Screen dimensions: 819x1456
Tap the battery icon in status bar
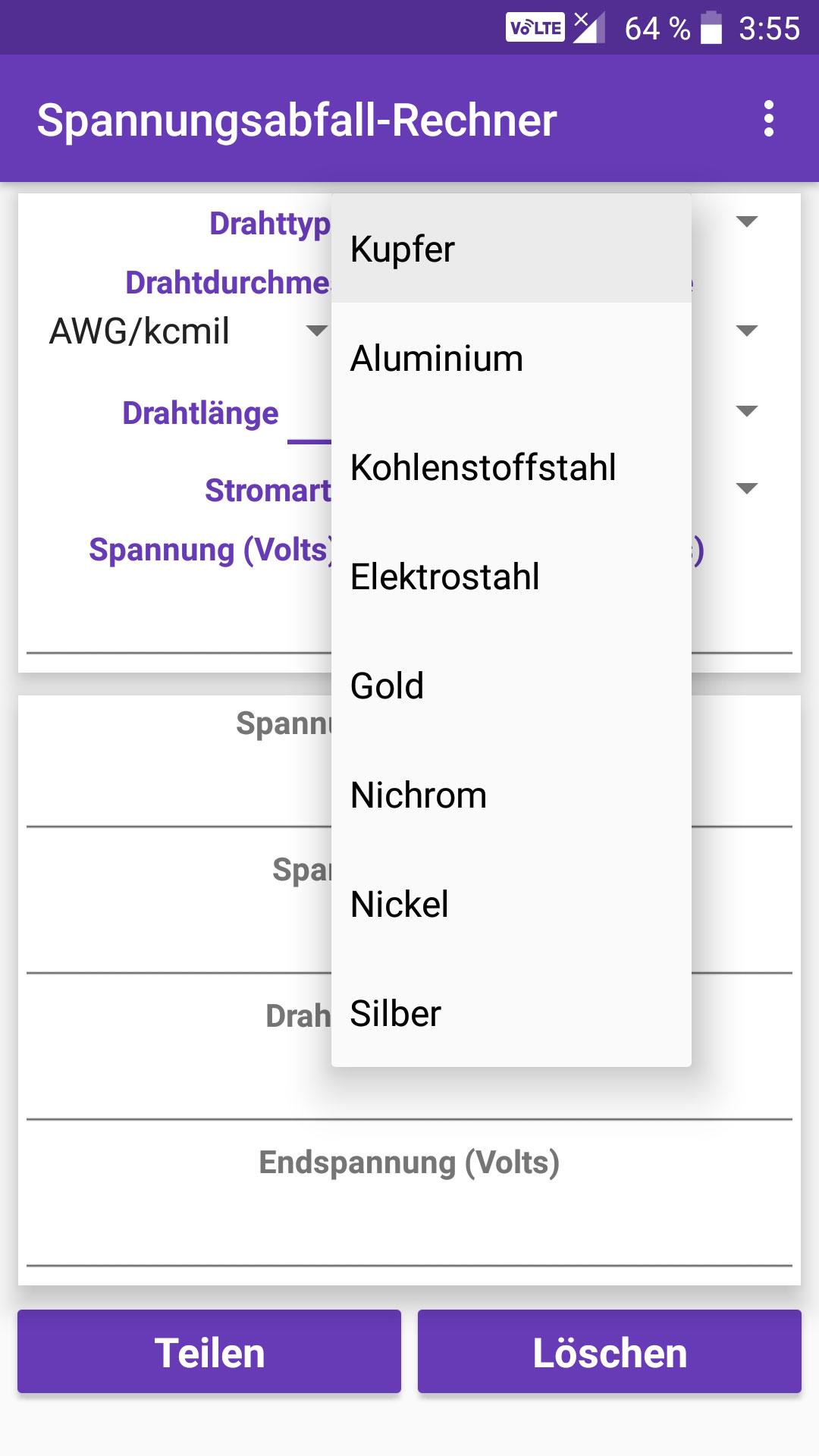[x=711, y=28]
